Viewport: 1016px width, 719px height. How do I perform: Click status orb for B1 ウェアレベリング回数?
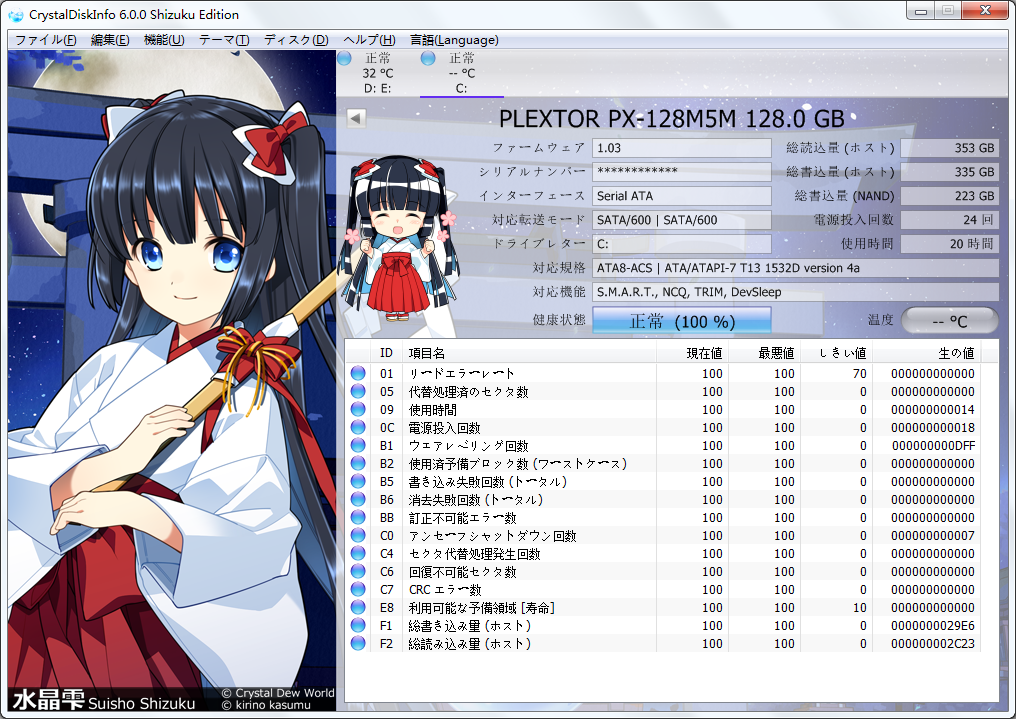click(x=358, y=446)
